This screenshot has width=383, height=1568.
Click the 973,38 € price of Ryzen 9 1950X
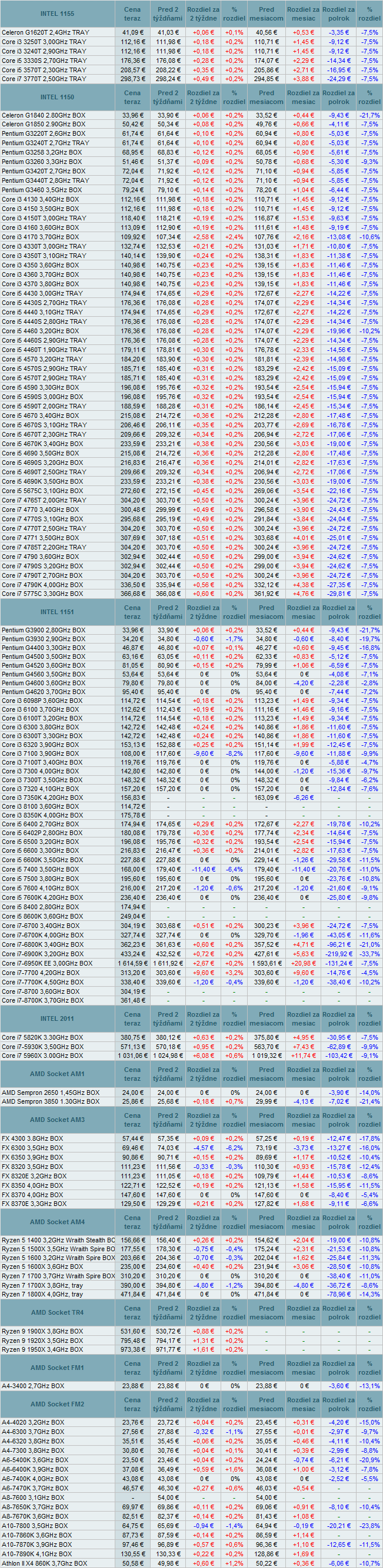133,1349
